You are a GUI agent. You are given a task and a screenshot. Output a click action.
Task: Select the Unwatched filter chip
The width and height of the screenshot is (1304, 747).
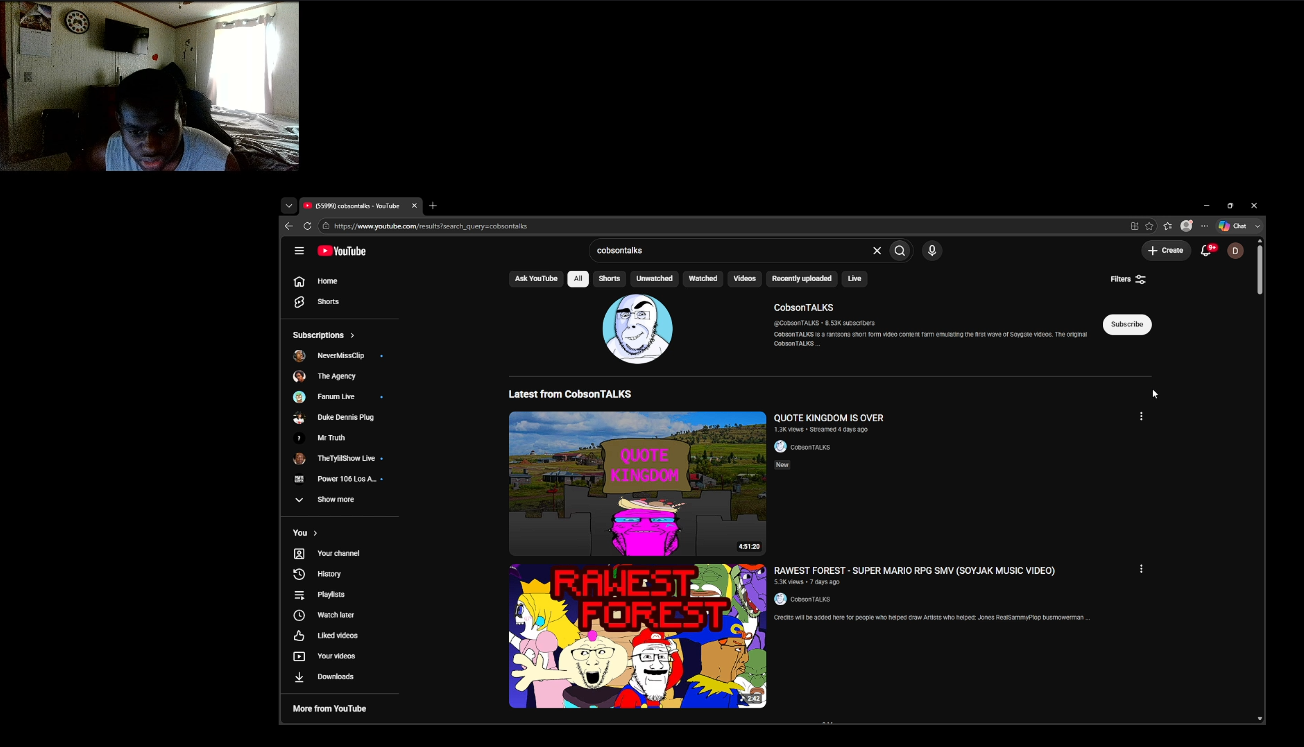pos(654,279)
